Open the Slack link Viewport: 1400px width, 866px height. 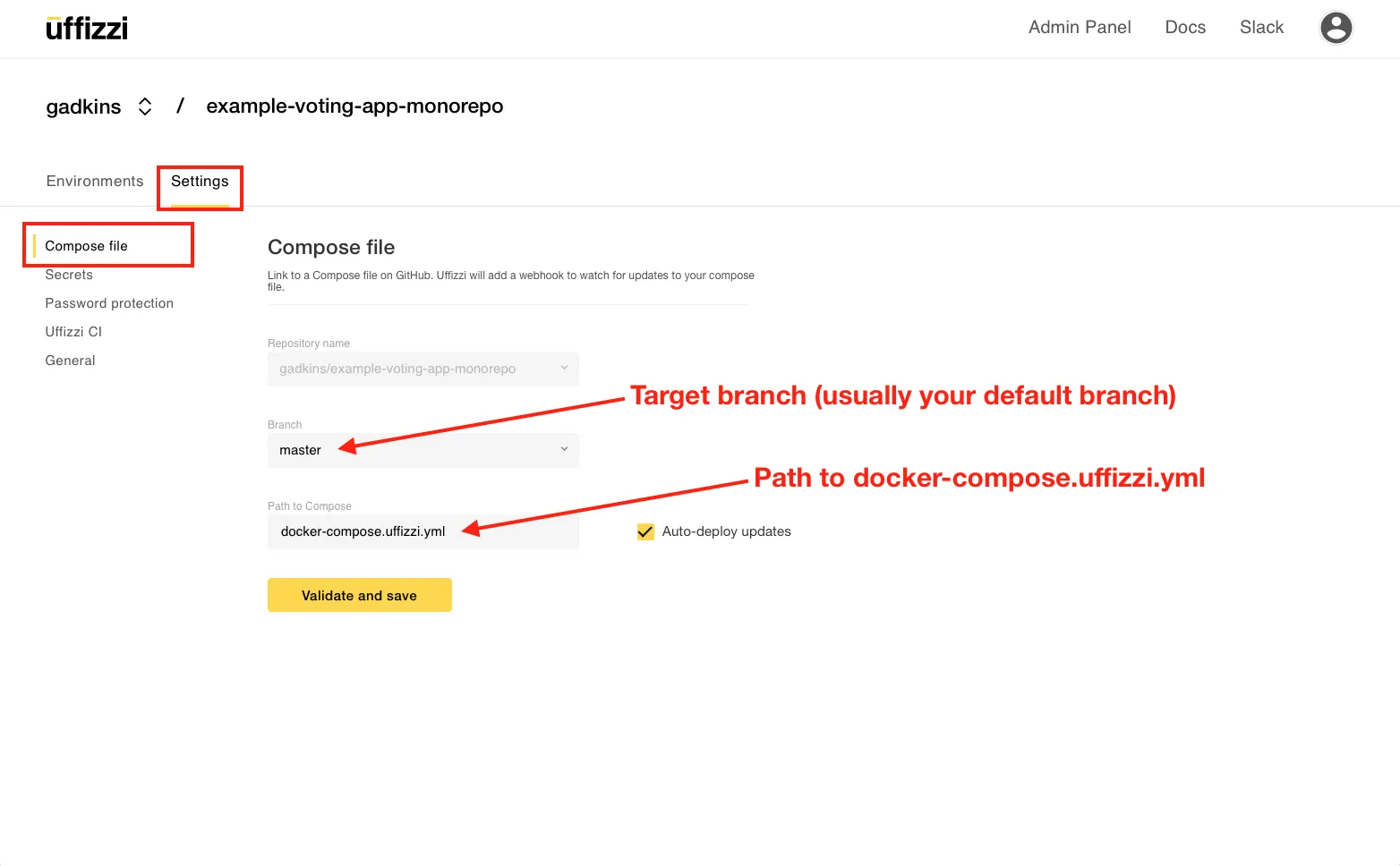click(1261, 28)
